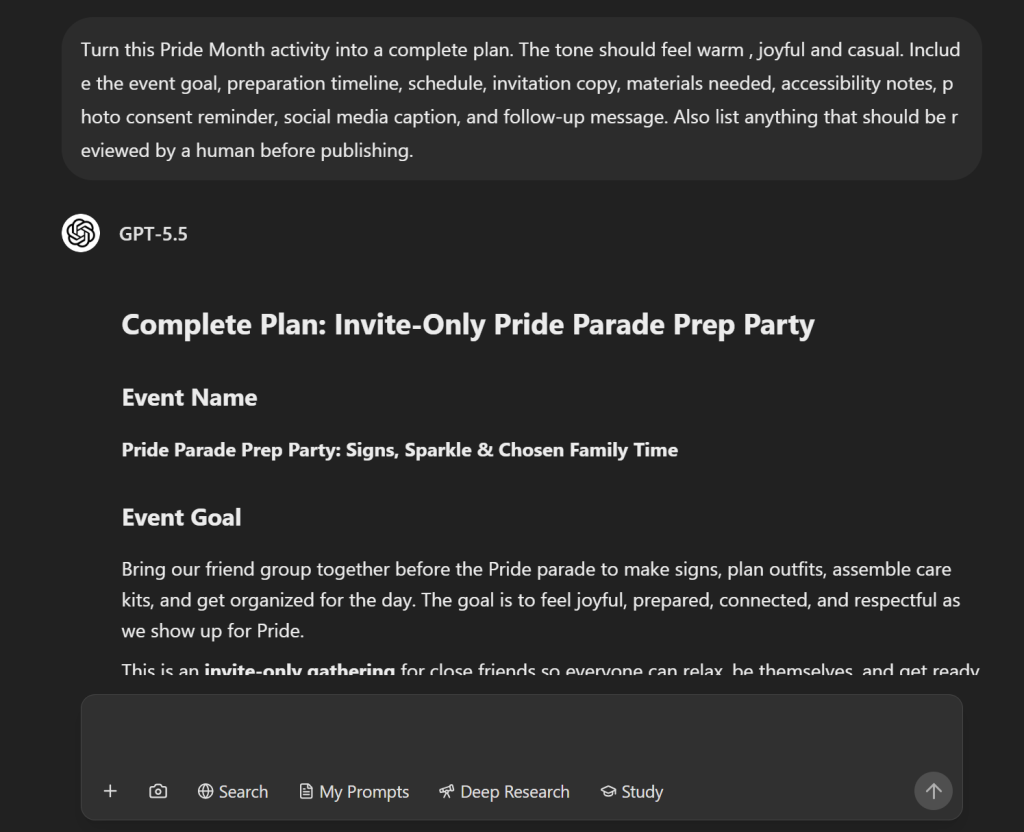This screenshot has height=832, width=1024.
Task: Turn on Study mode
Action: (x=632, y=792)
